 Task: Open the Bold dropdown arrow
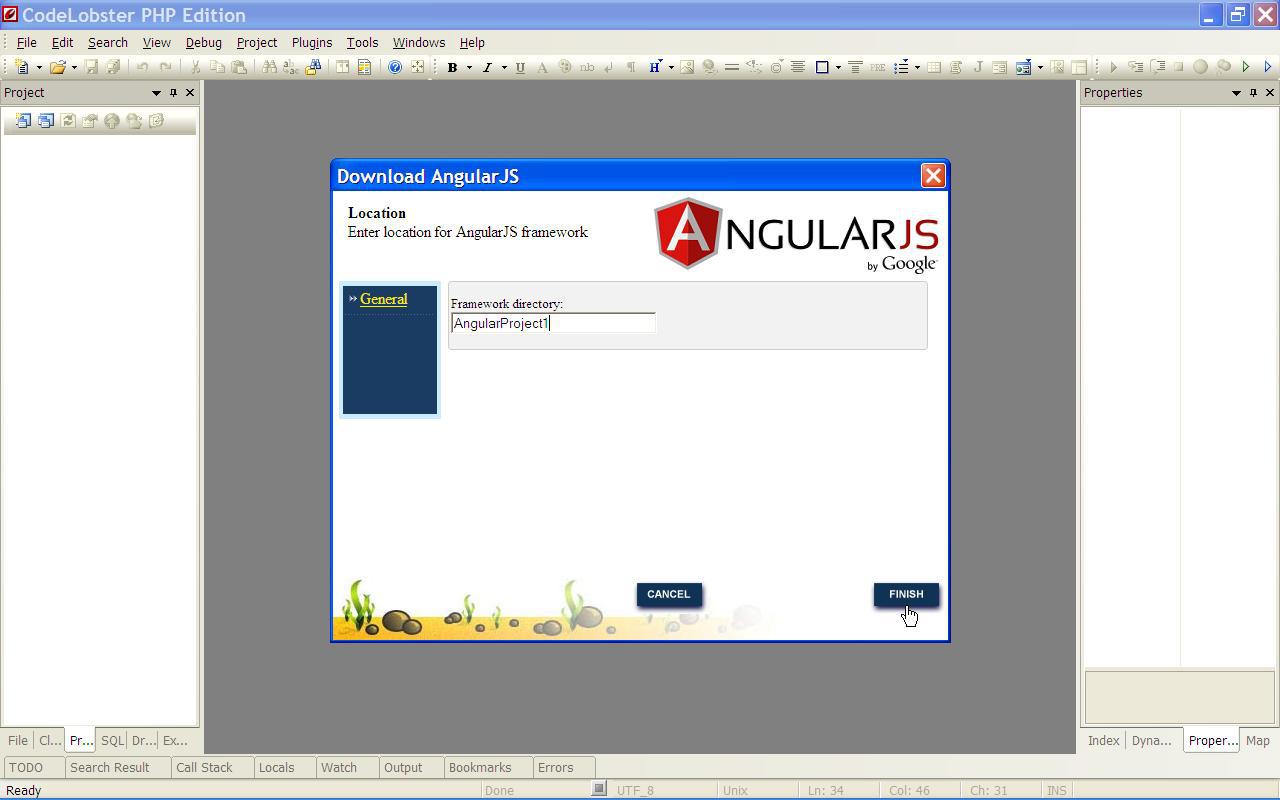(x=469, y=67)
